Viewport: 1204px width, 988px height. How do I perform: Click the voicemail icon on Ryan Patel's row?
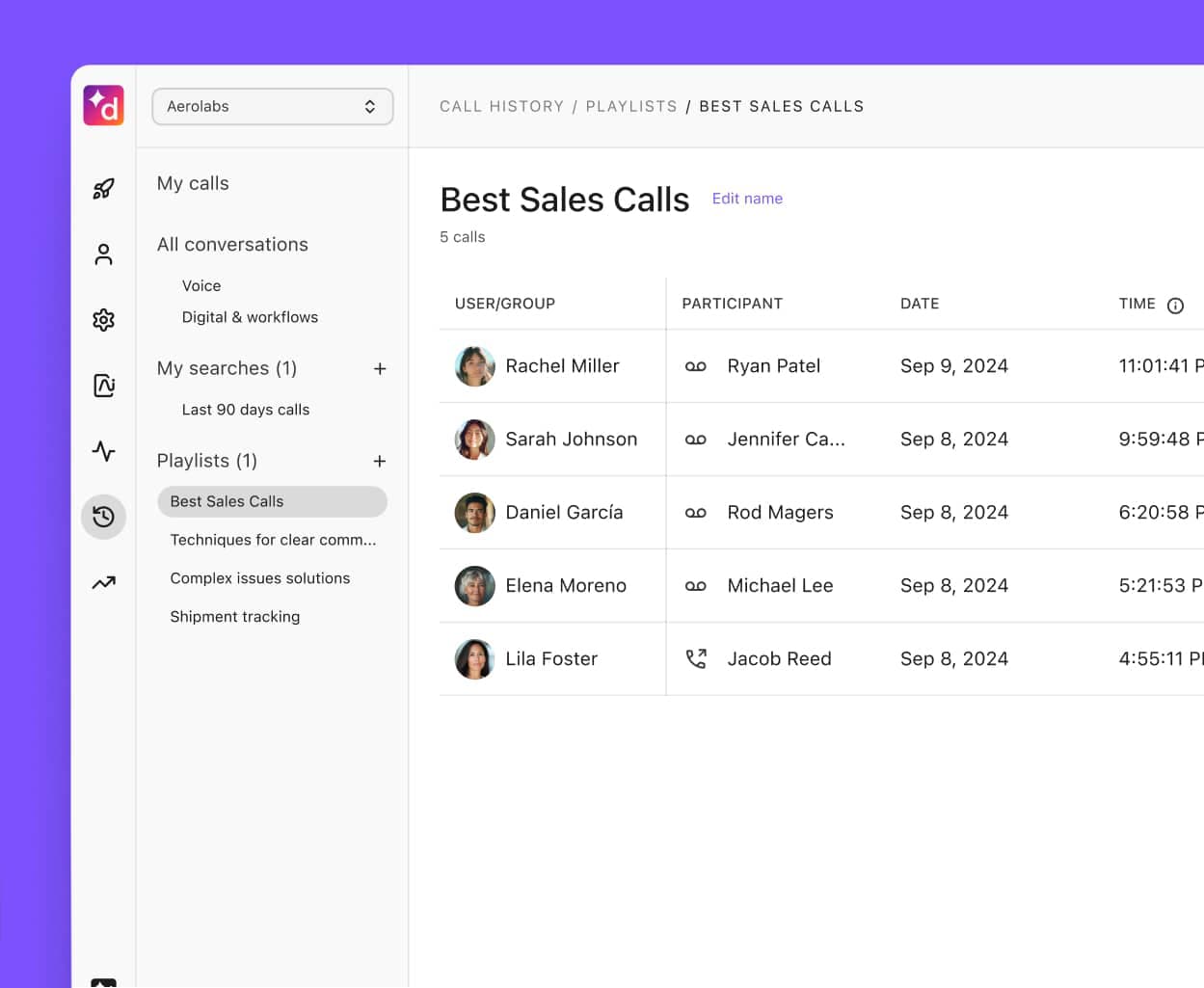pos(695,365)
